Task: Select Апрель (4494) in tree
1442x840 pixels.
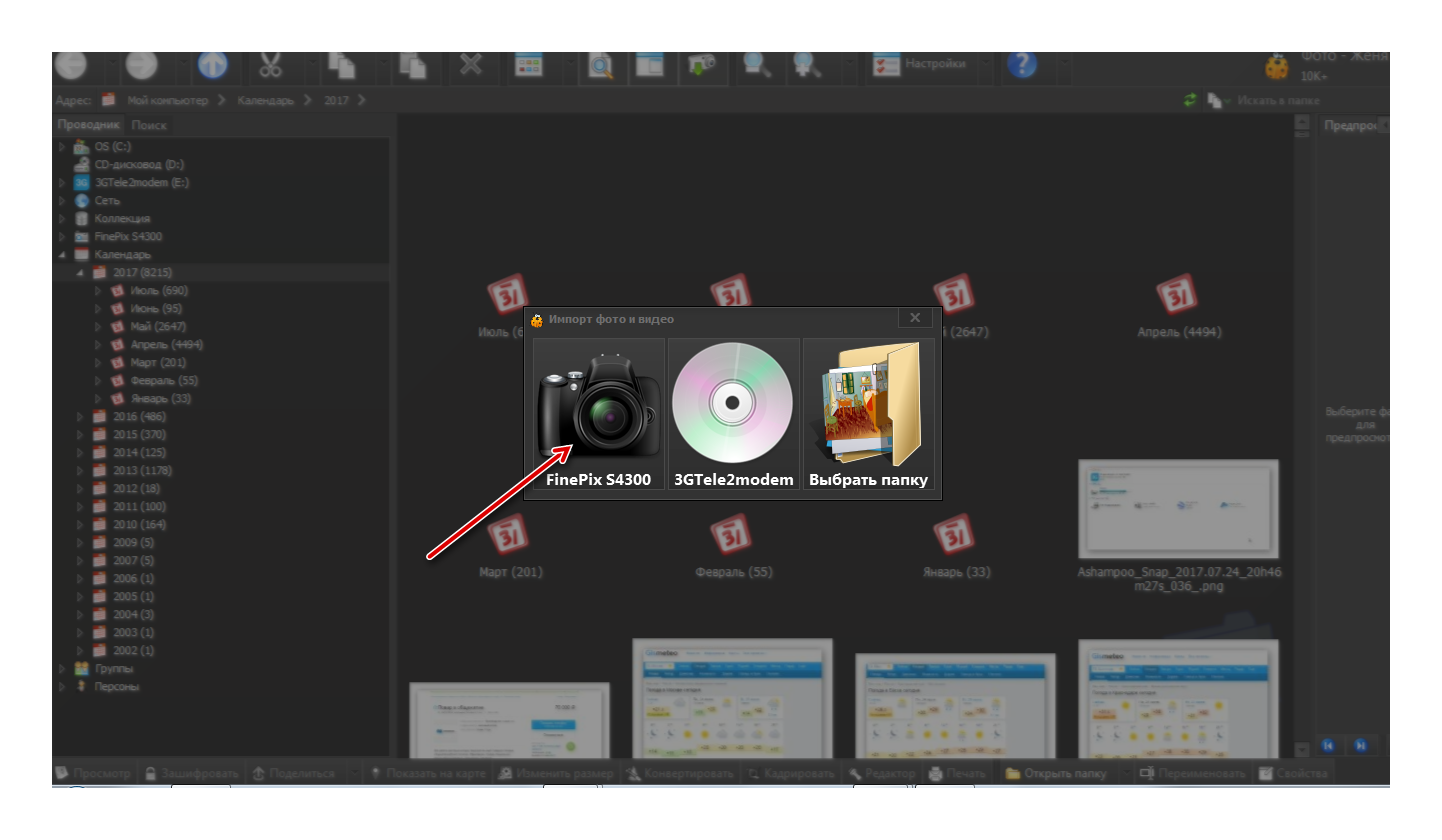Action: coord(167,345)
